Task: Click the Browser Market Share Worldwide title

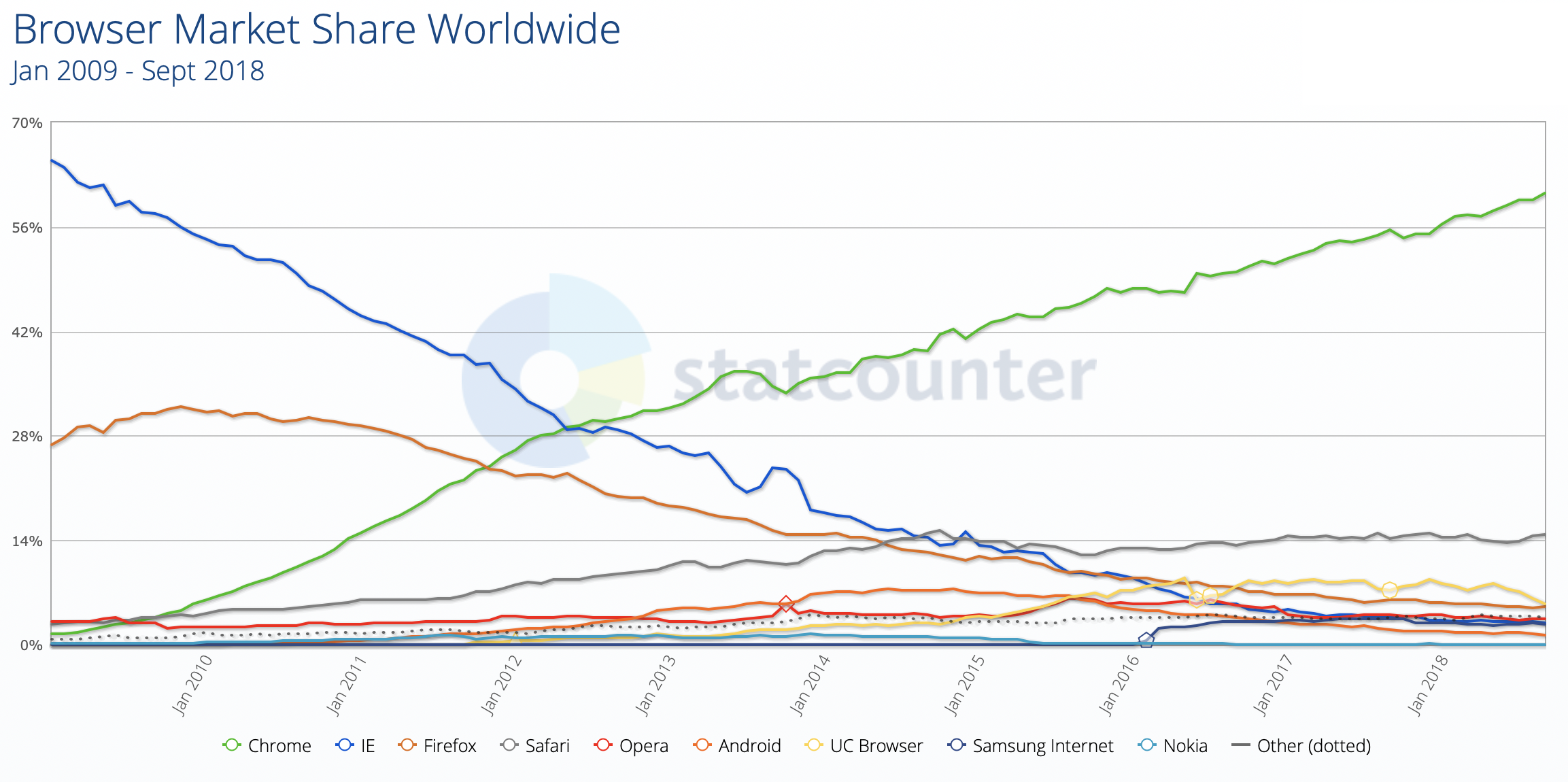Action: click(x=317, y=30)
